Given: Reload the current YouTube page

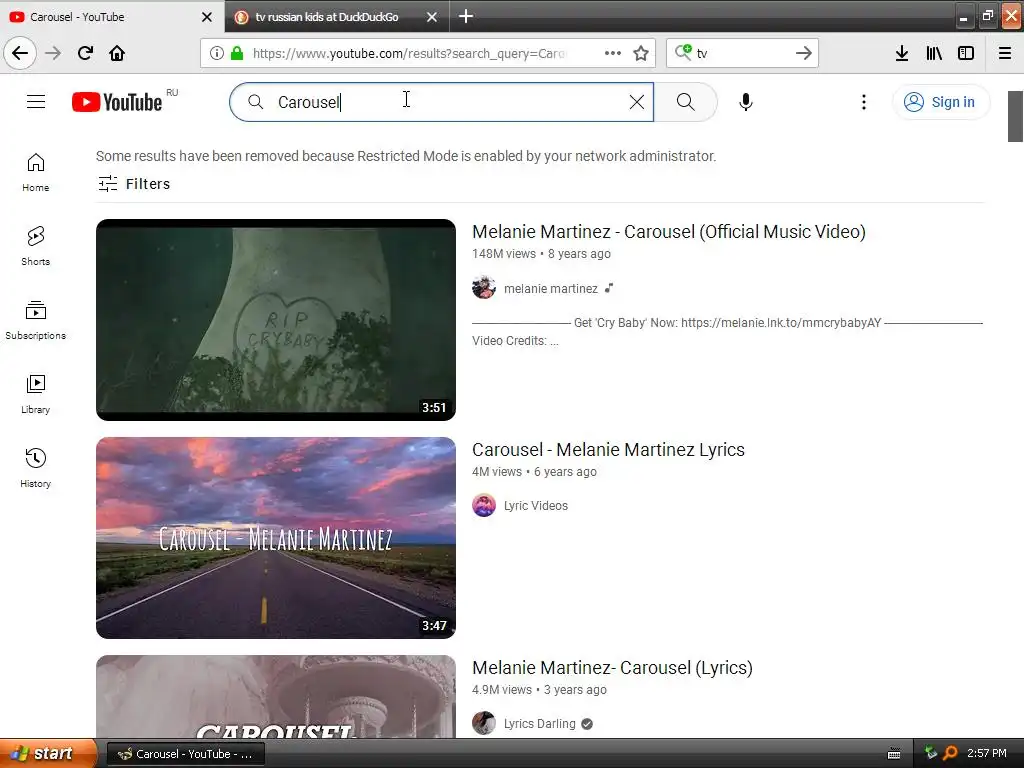Looking at the screenshot, I should (86, 53).
